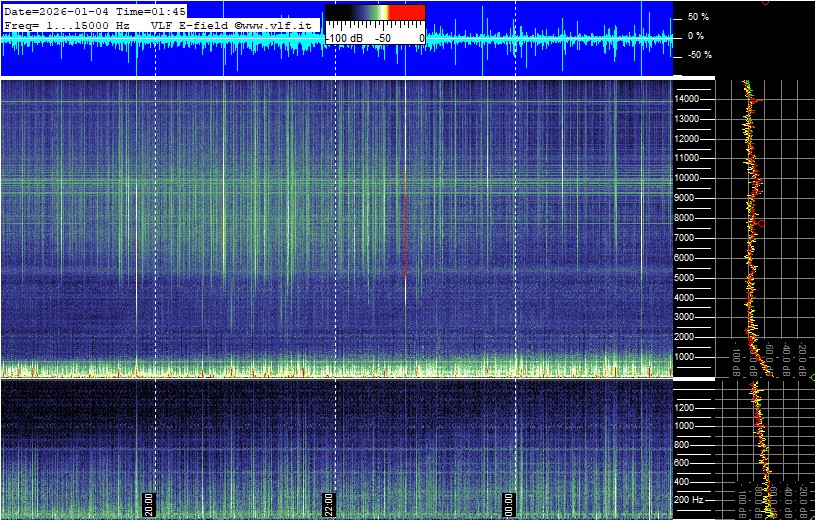Screen dimensions: 816x521
Task: Click the 0 % amplitude axis label
Action: (696, 36)
